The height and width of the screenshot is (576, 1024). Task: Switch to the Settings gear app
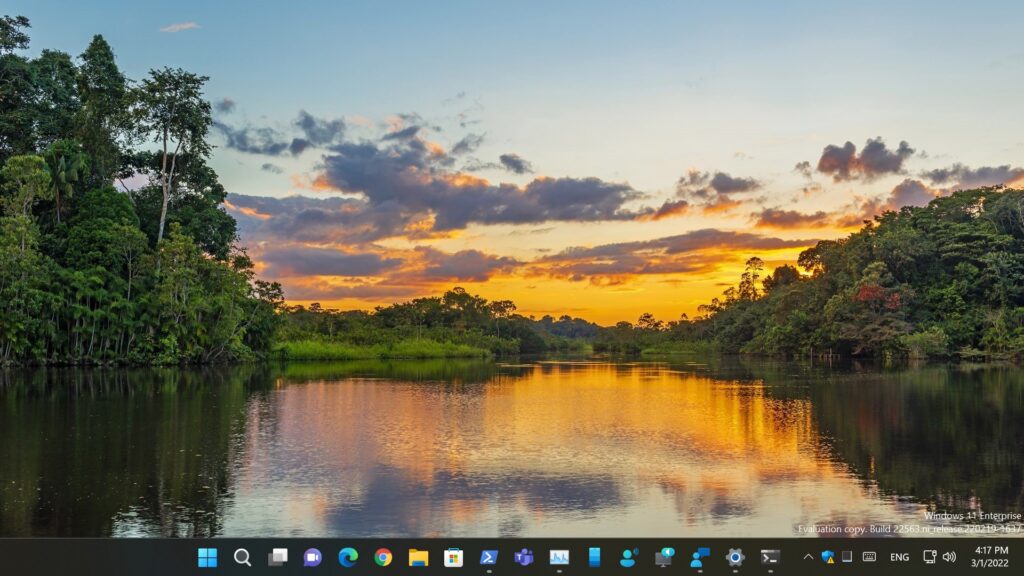[735, 557]
